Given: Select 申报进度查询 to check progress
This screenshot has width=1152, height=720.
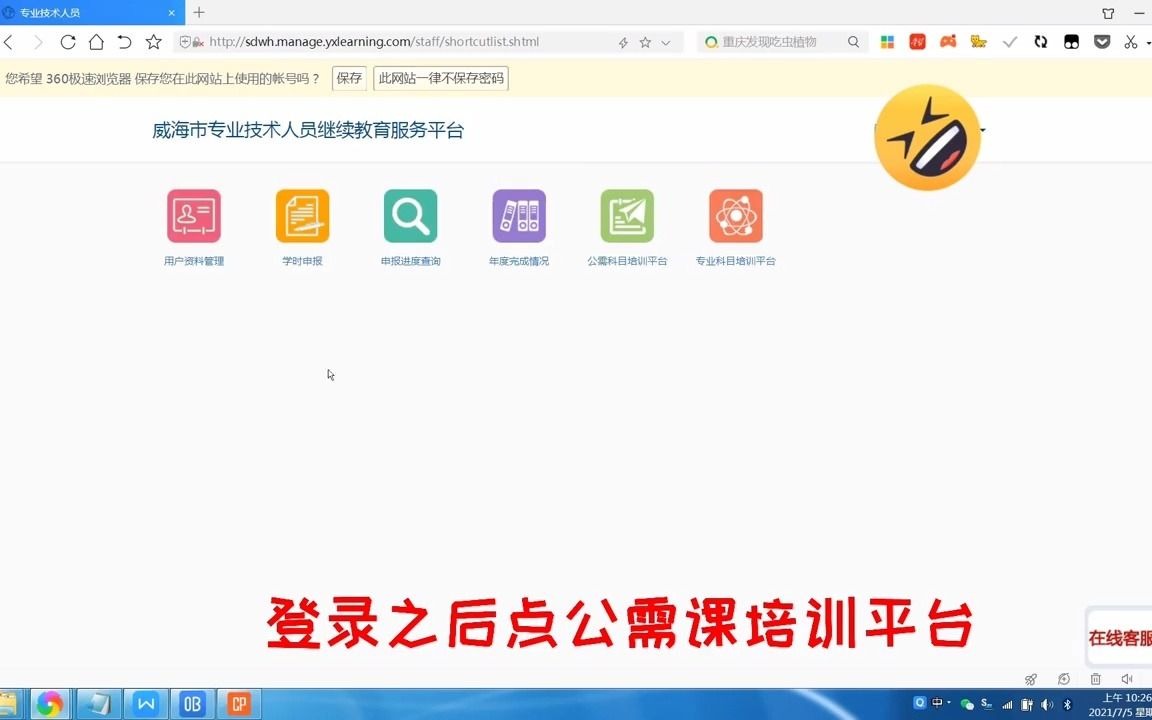Looking at the screenshot, I should [x=410, y=215].
